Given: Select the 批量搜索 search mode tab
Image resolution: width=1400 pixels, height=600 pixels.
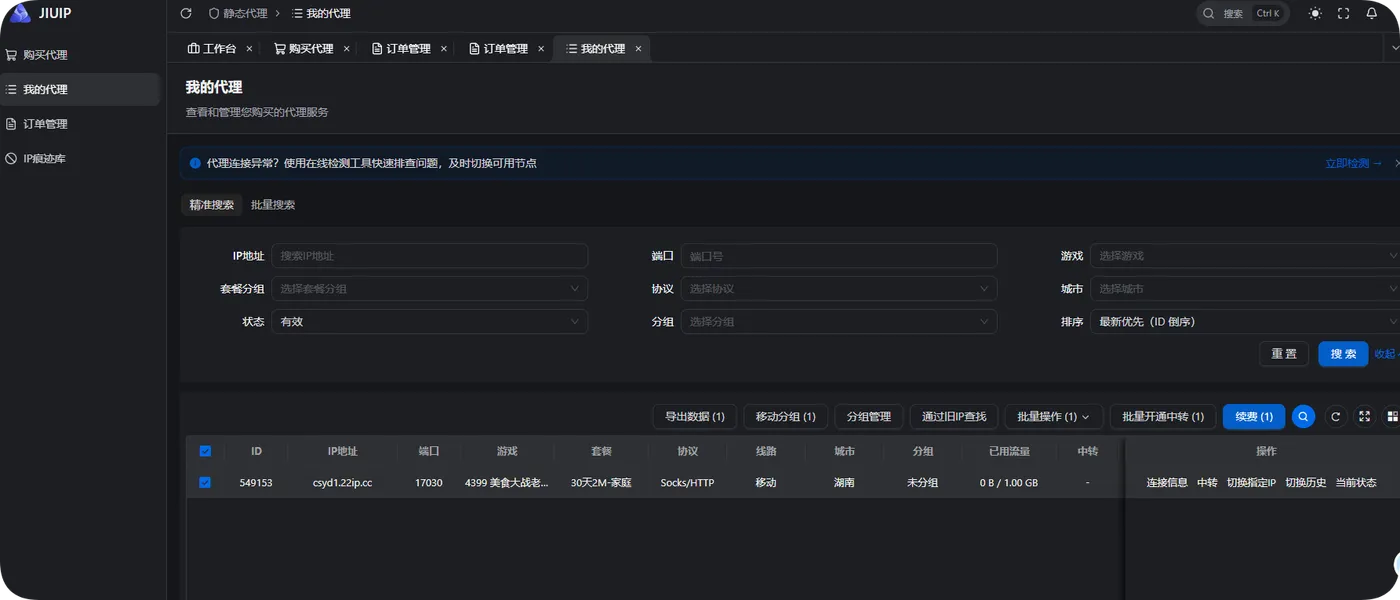Looking at the screenshot, I should (273, 204).
